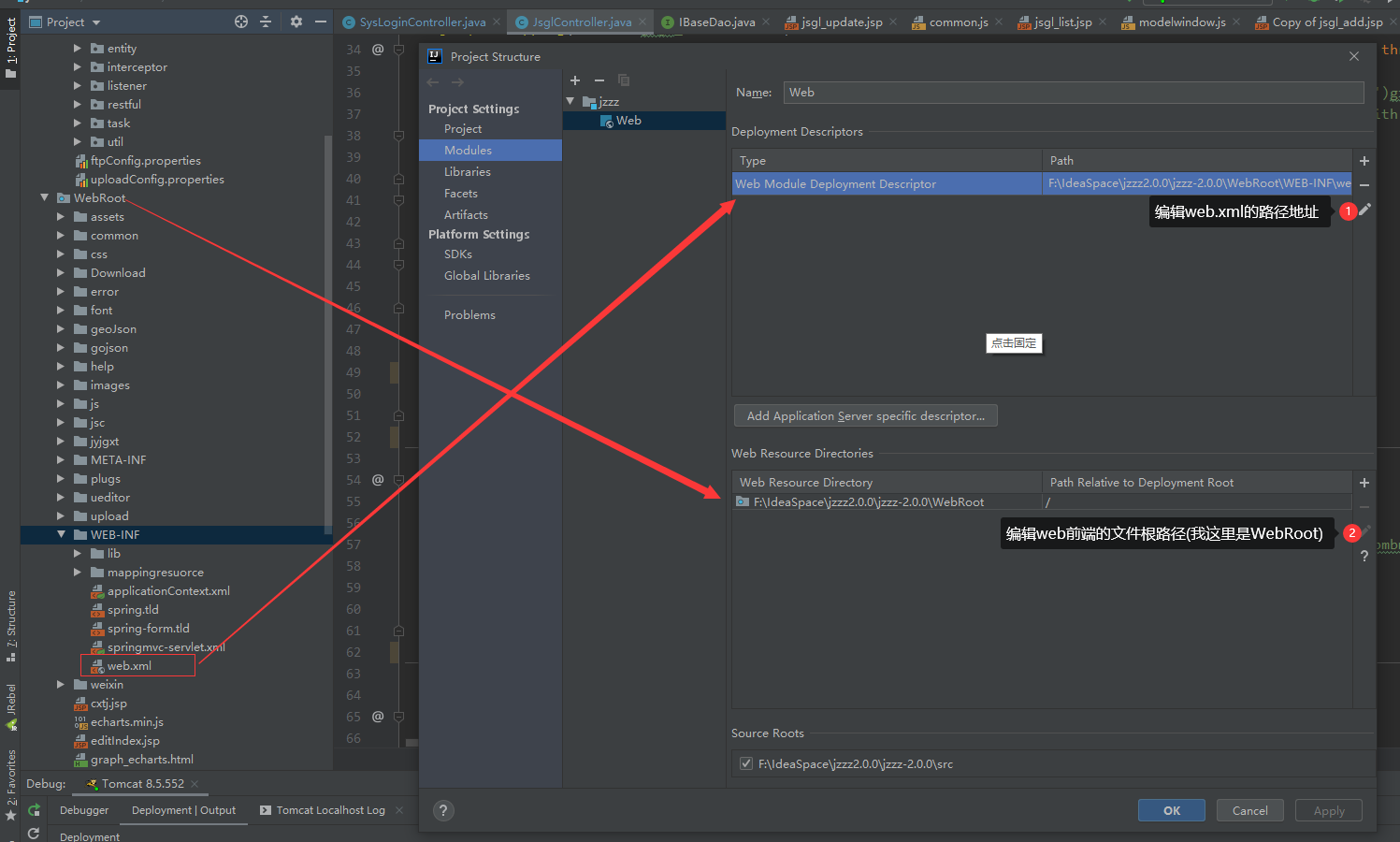Viewport: 1400px width, 842px height.
Task: Click the Name input field
Action: pos(1074,92)
